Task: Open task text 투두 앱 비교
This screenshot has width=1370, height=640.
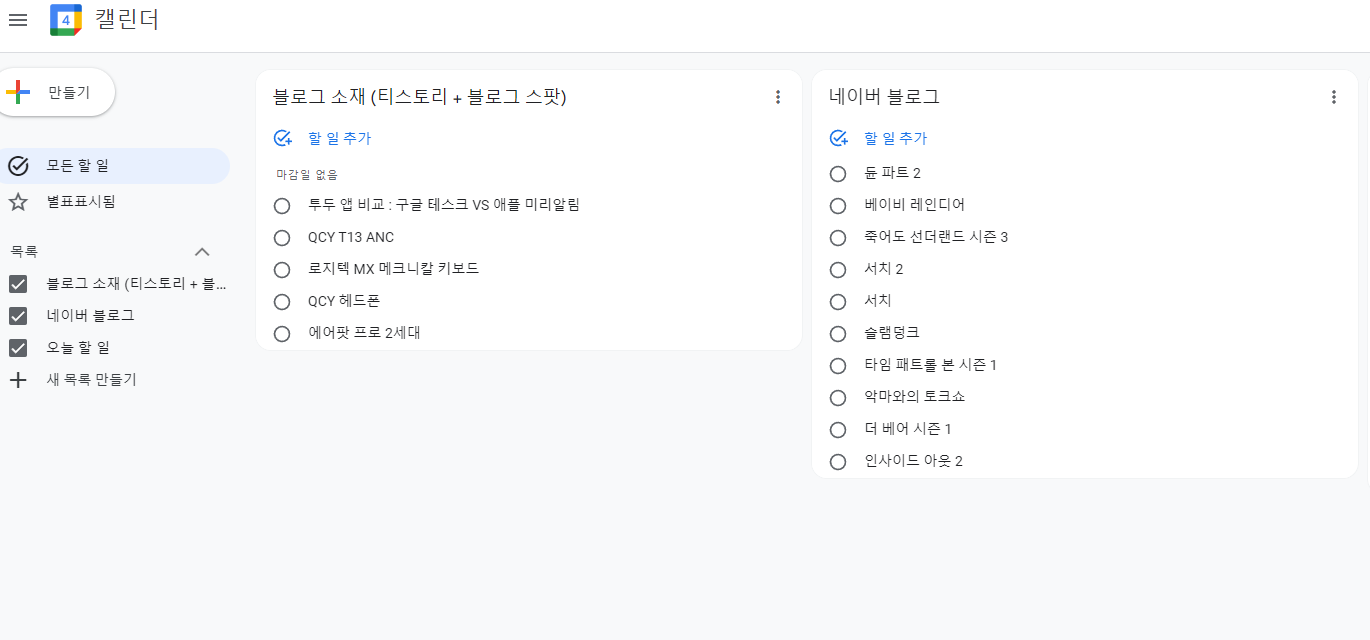Action: point(444,205)
